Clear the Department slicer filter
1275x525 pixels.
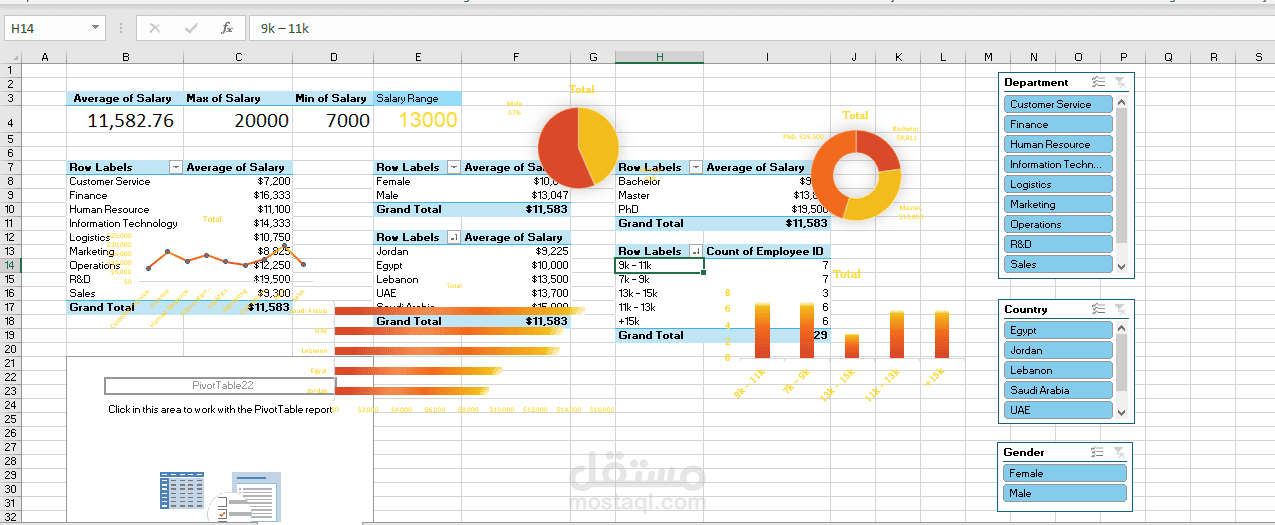tap(1120, 83)
